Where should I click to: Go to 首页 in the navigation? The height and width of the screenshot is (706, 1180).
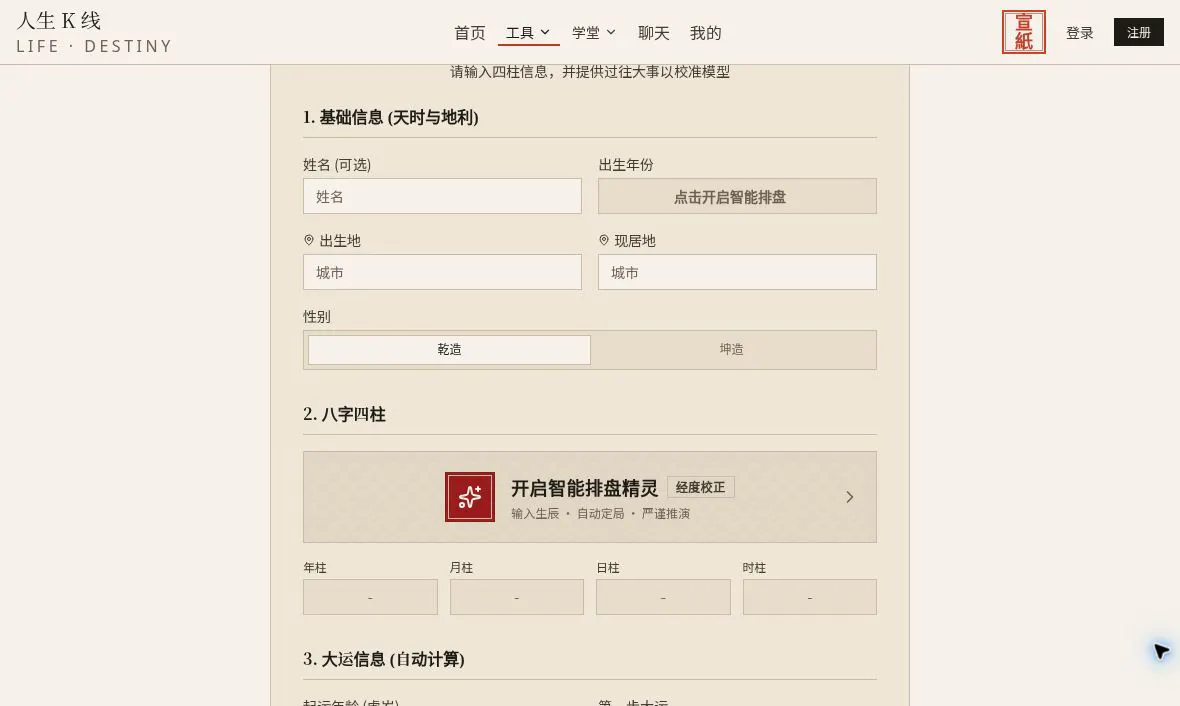470,32
